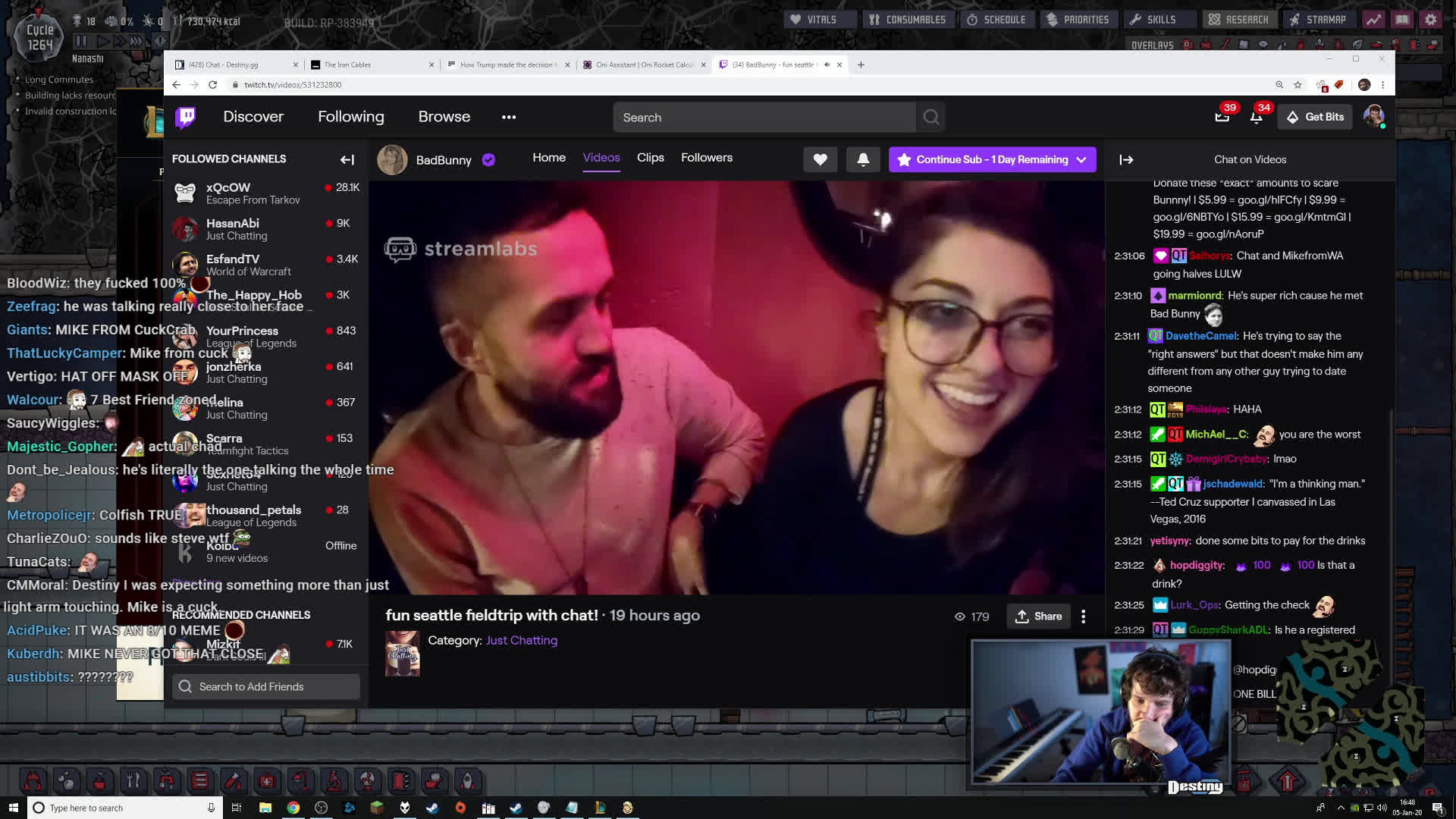Open Chrome three-dot main menu
The image size is (1456, 819).
click(x=1382, y=85)
